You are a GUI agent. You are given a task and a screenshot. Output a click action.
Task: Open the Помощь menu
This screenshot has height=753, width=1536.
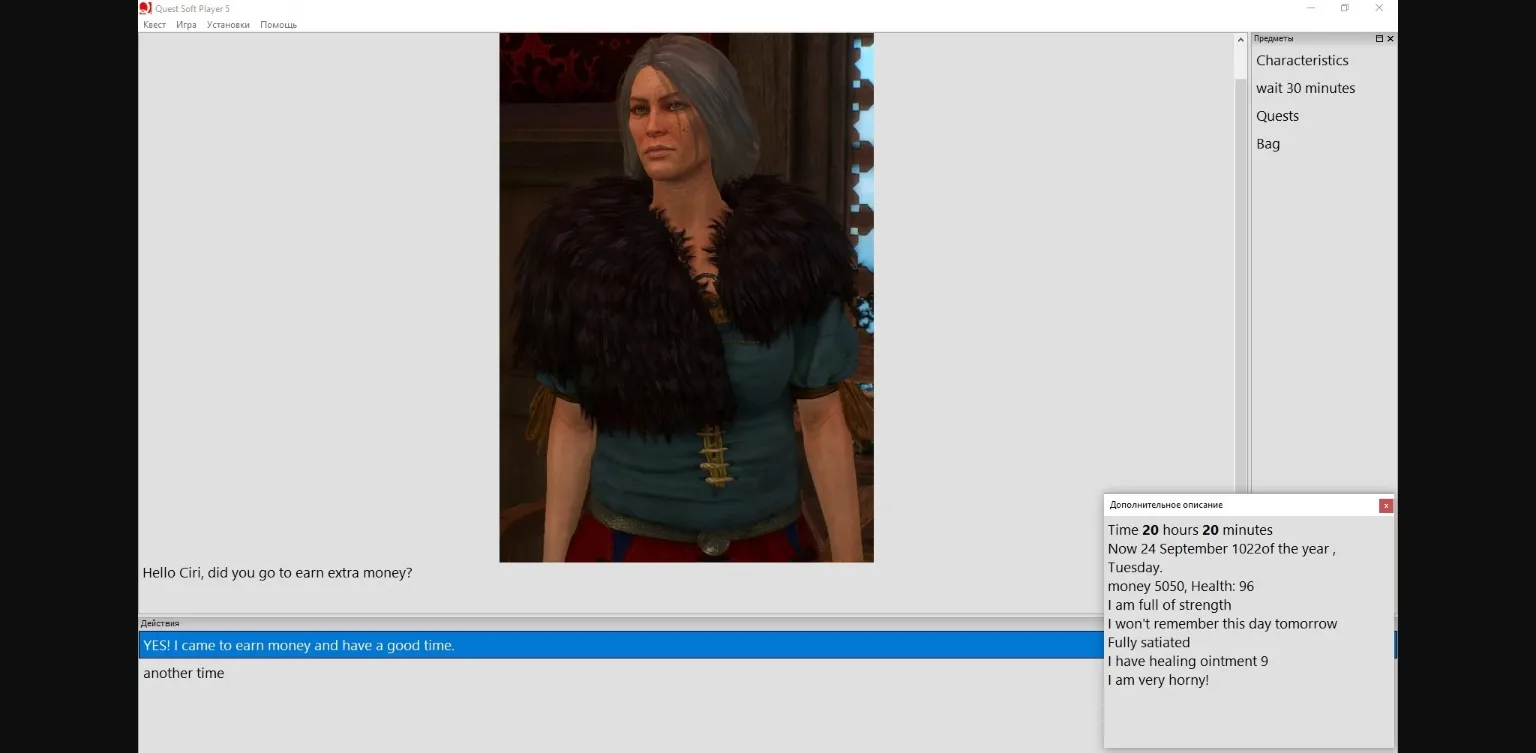tap(278, 25)
